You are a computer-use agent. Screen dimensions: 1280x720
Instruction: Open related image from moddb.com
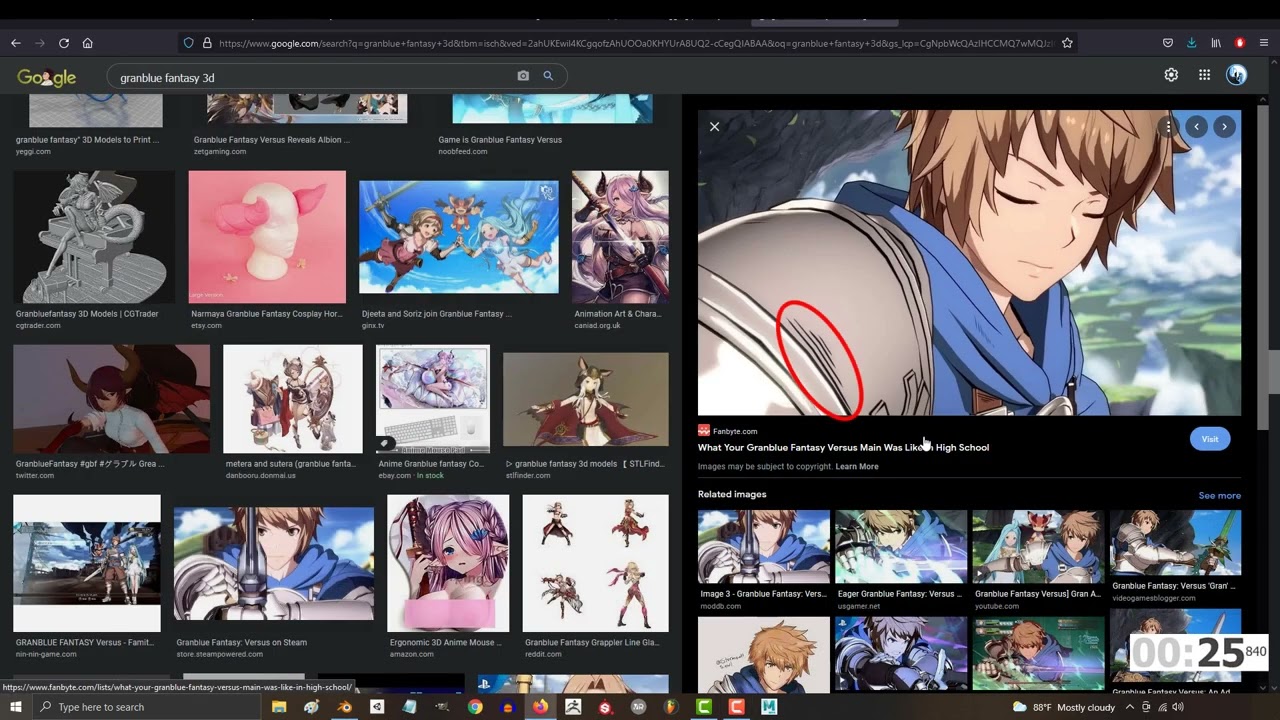click(764, 547)
